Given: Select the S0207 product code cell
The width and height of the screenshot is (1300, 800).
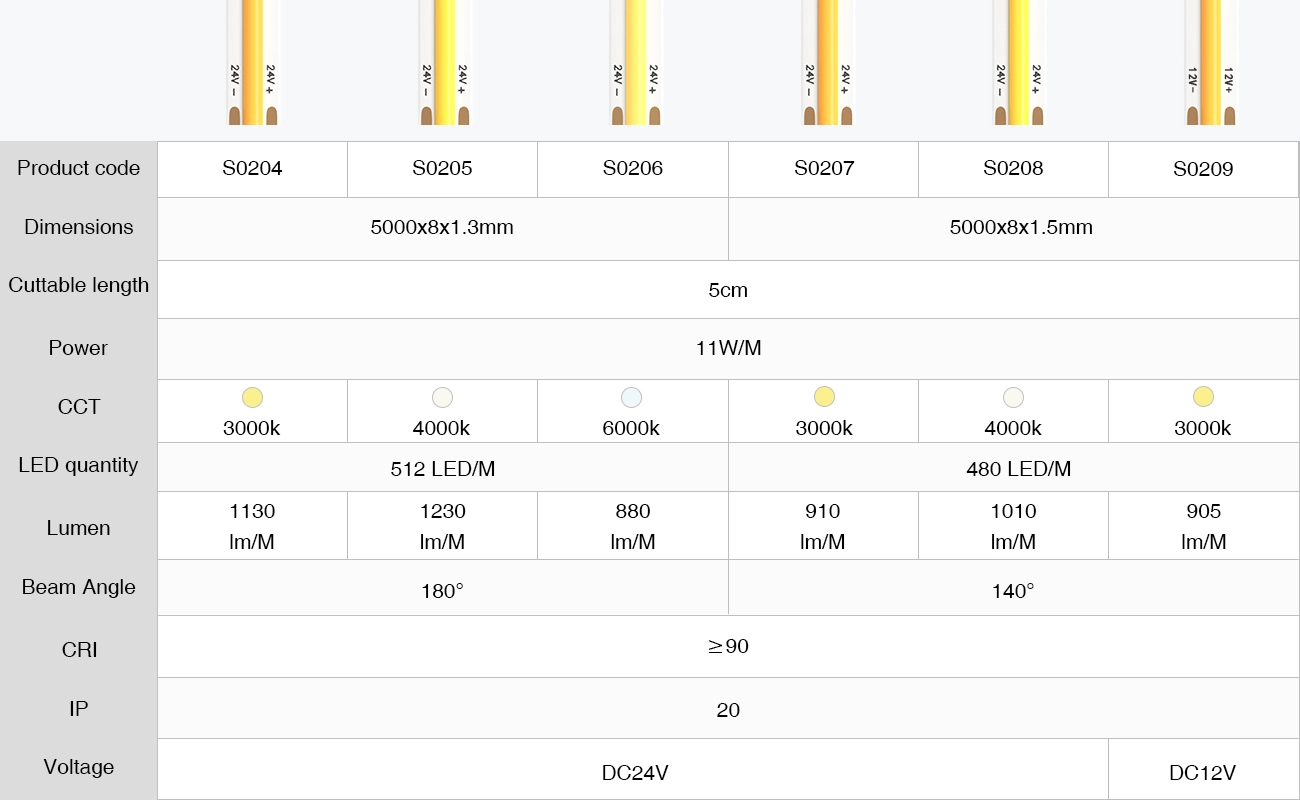Looking at the screenshot, I should pyautogui.click(x=824, y=169).
